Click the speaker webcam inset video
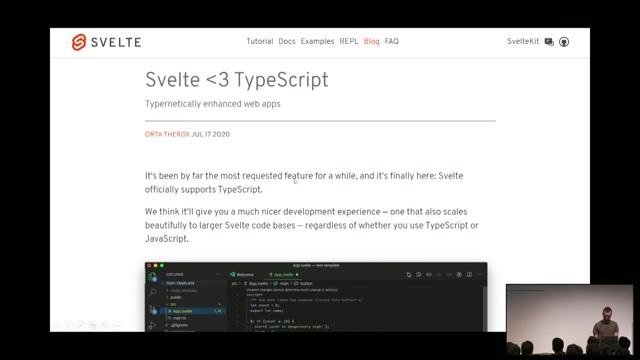 569,319
